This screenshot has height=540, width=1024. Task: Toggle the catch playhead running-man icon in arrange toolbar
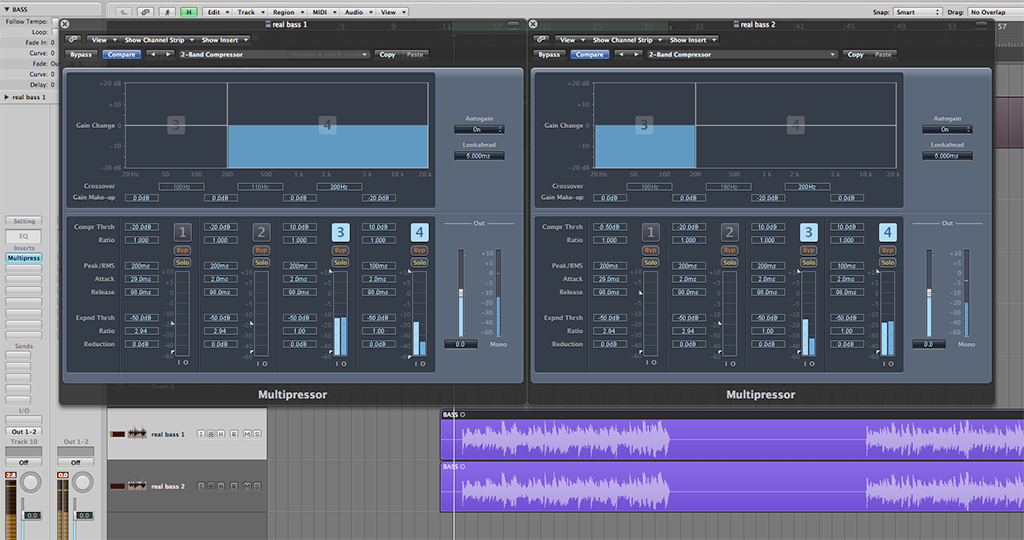pyautogui.click(x=167, y=12)
